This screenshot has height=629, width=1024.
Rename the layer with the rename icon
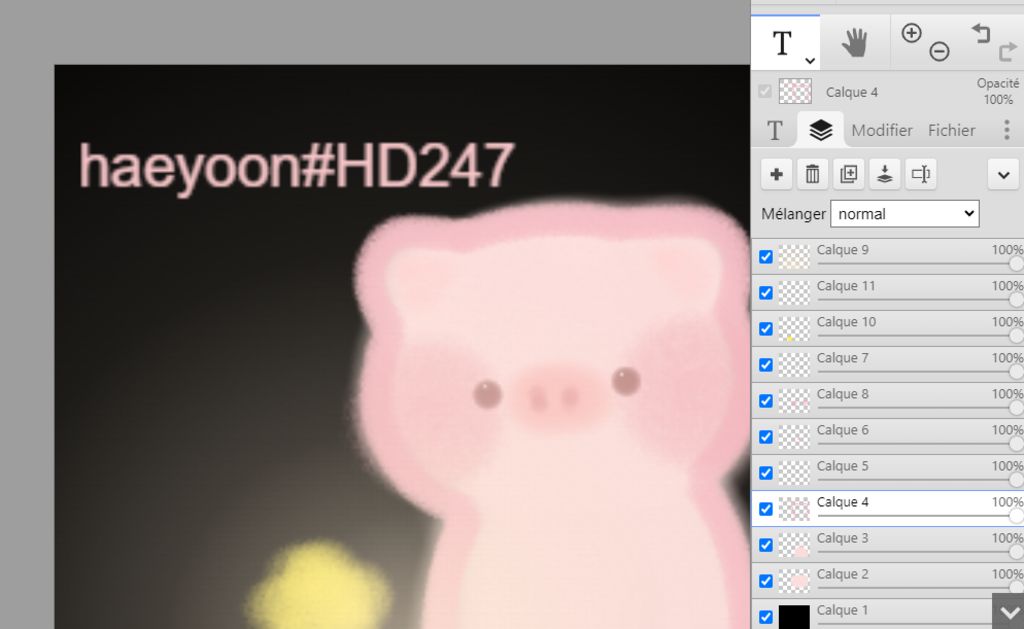[921, 174]
